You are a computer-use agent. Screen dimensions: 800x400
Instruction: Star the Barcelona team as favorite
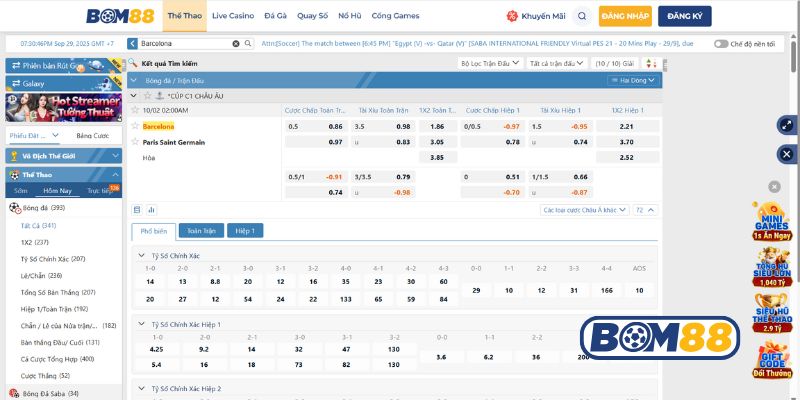(136, 126)
